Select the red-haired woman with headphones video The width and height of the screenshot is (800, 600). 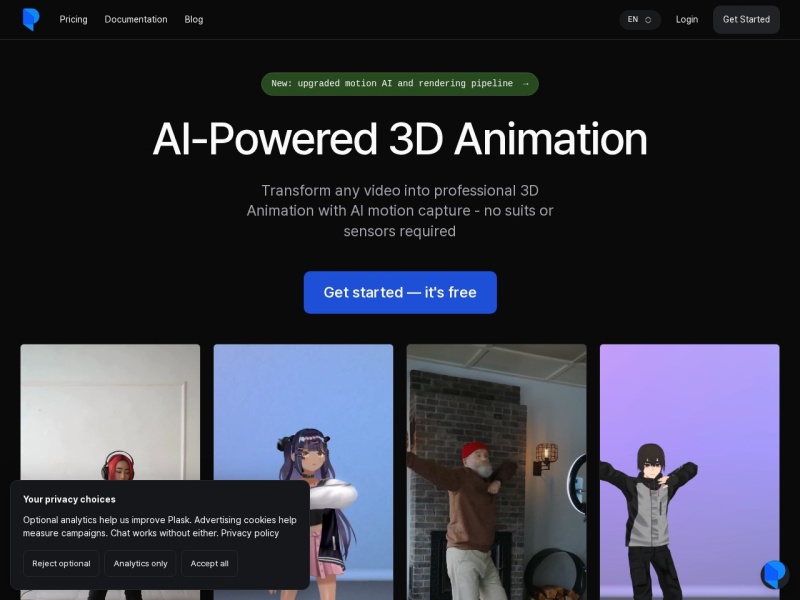pos(110,411)
